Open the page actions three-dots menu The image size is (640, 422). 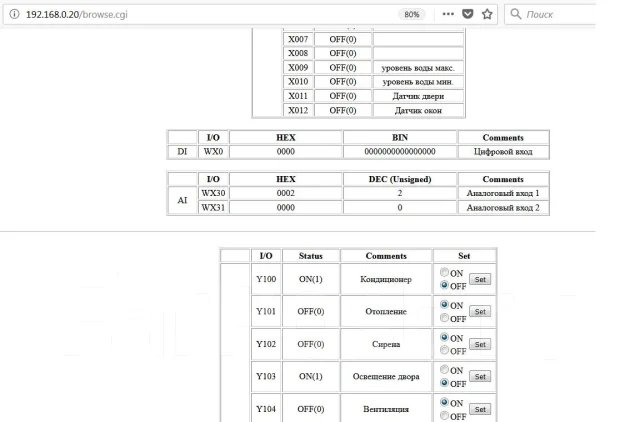(x=448, y=14)
